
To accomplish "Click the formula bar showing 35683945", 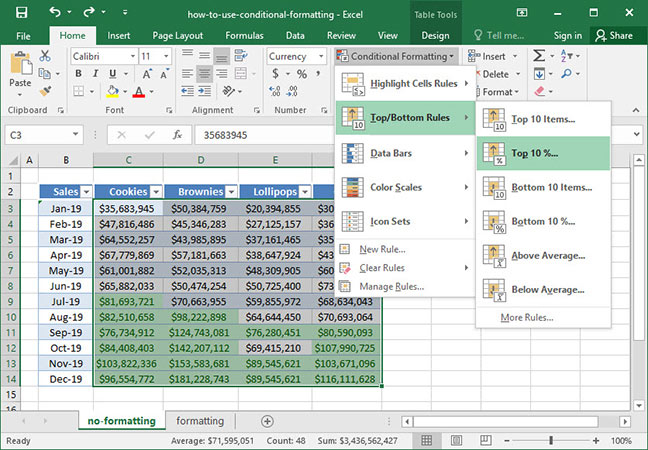I will coord(264,135).
